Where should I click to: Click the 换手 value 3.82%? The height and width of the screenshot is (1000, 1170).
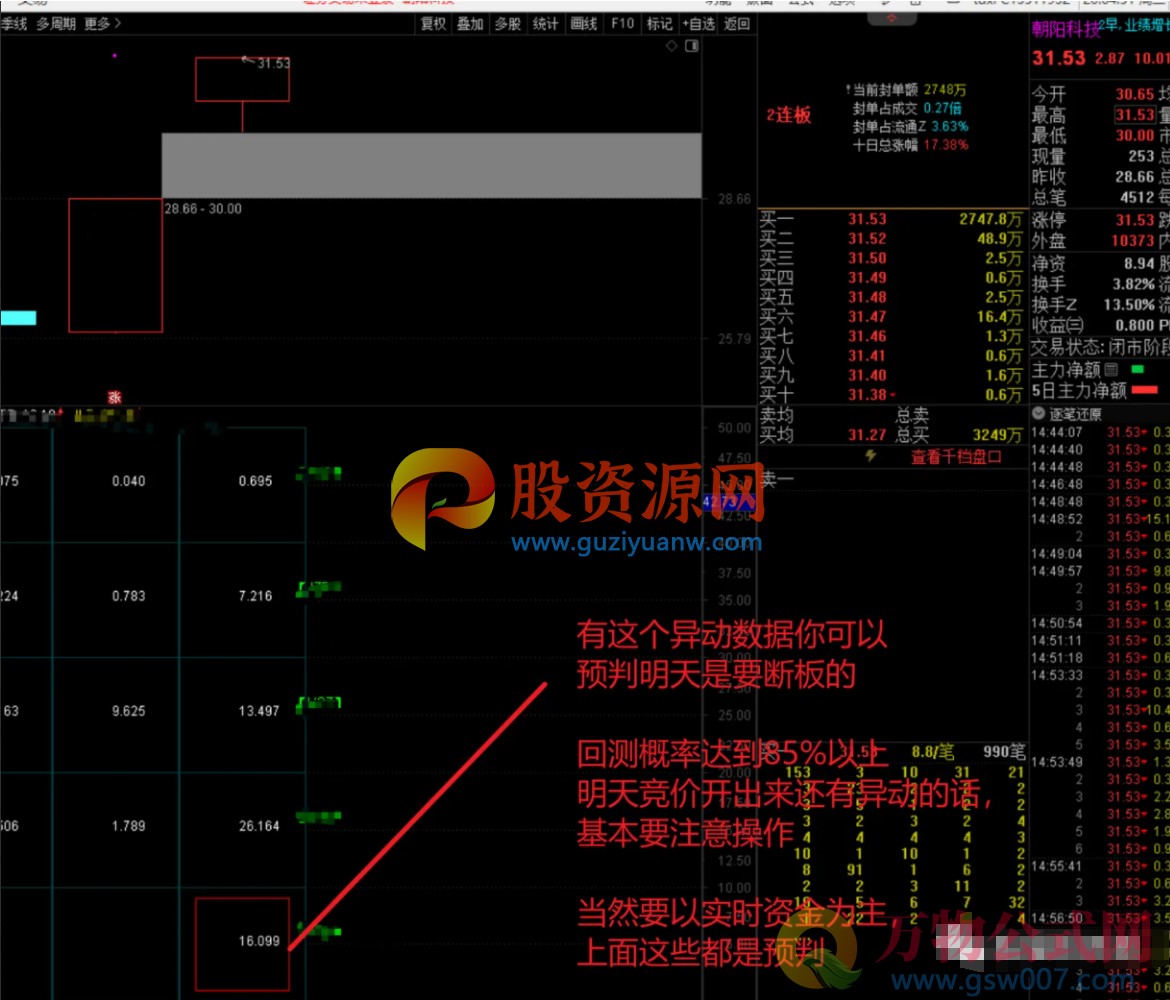1133,284
